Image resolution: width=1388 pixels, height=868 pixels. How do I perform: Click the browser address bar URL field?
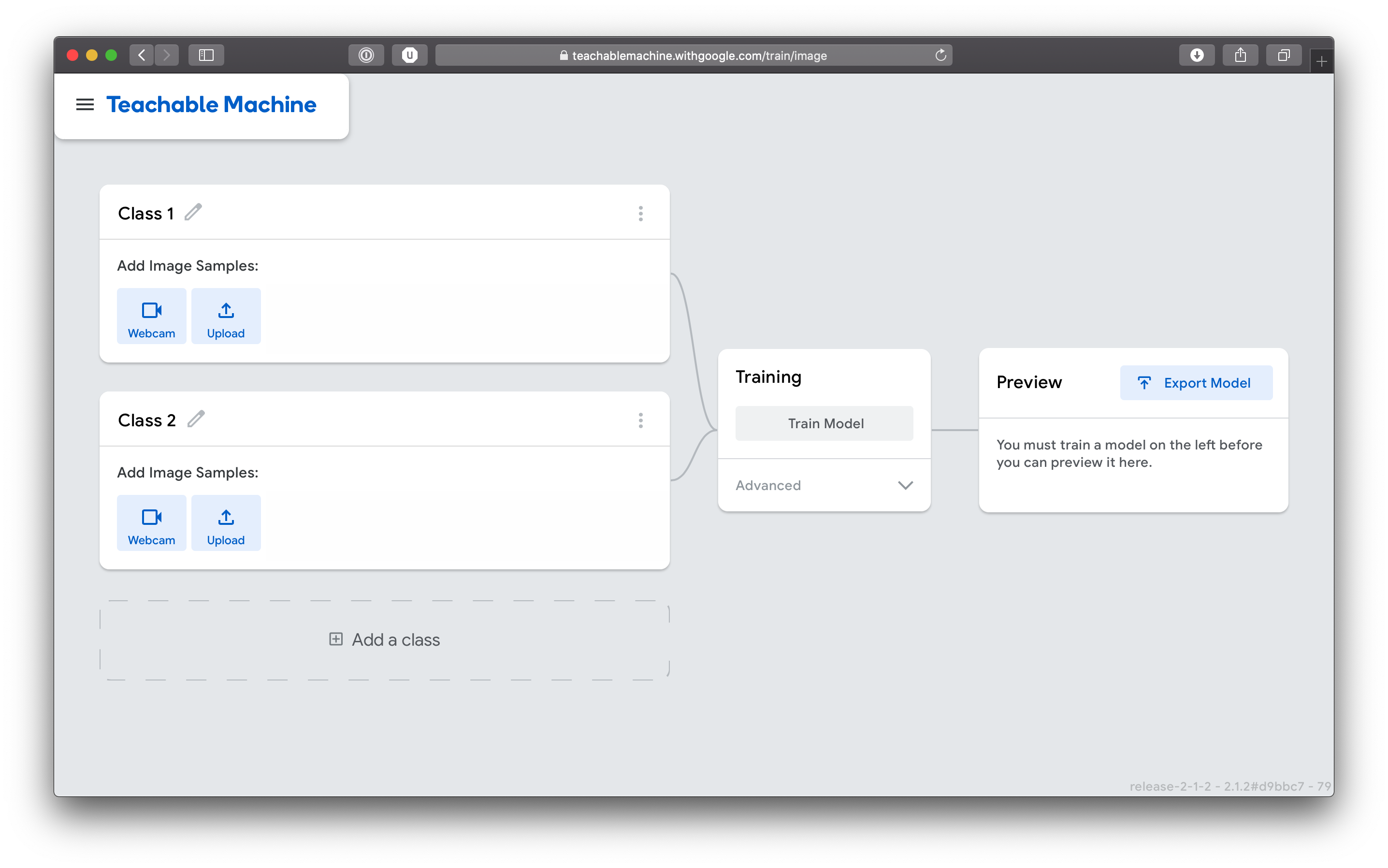click(694, 55)
